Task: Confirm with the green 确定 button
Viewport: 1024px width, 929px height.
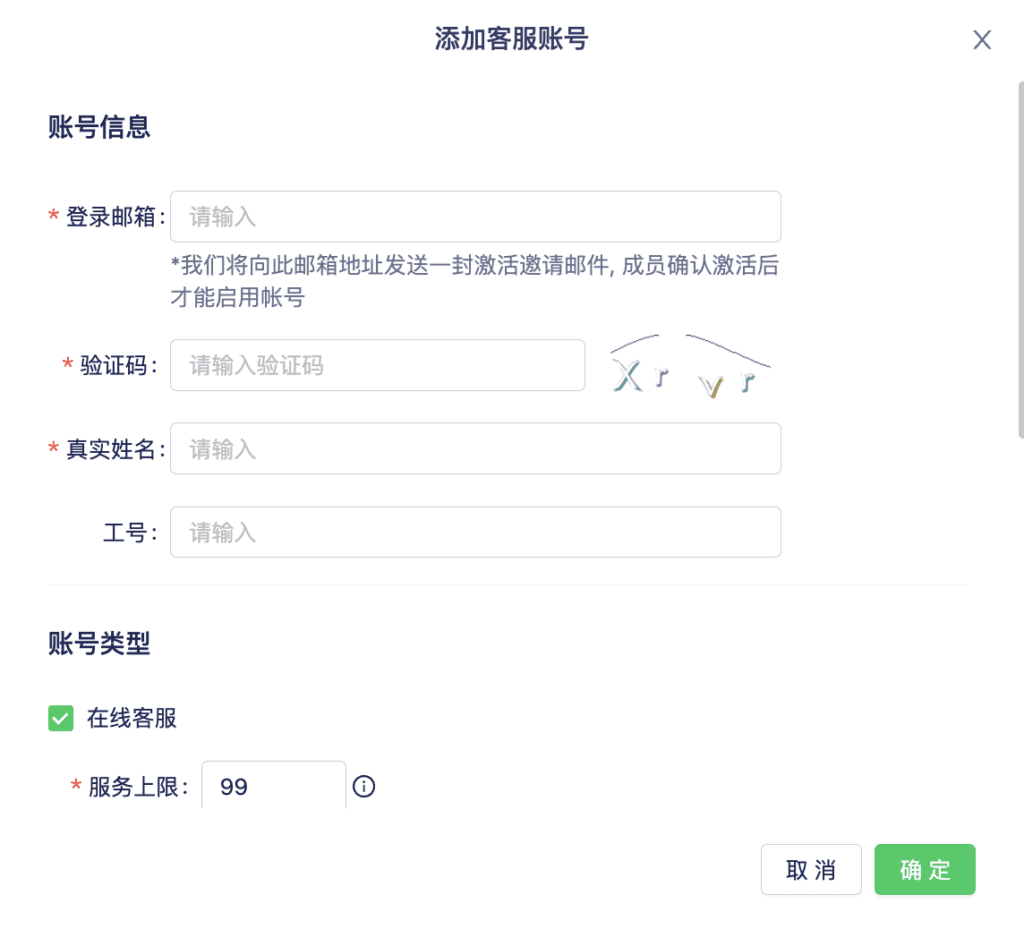Action: 925,870
